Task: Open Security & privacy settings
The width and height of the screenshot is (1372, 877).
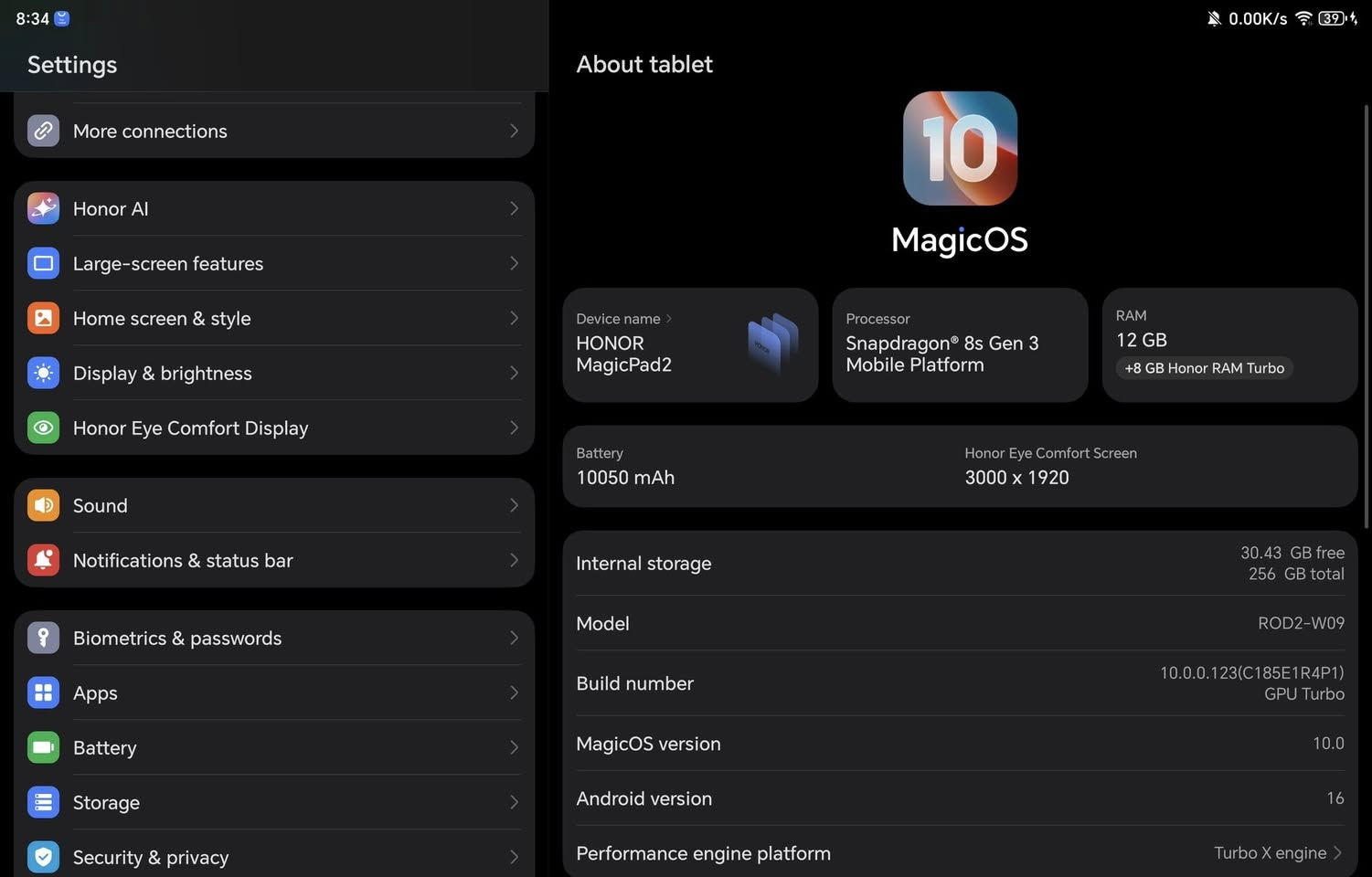Action: pos(274,857)
